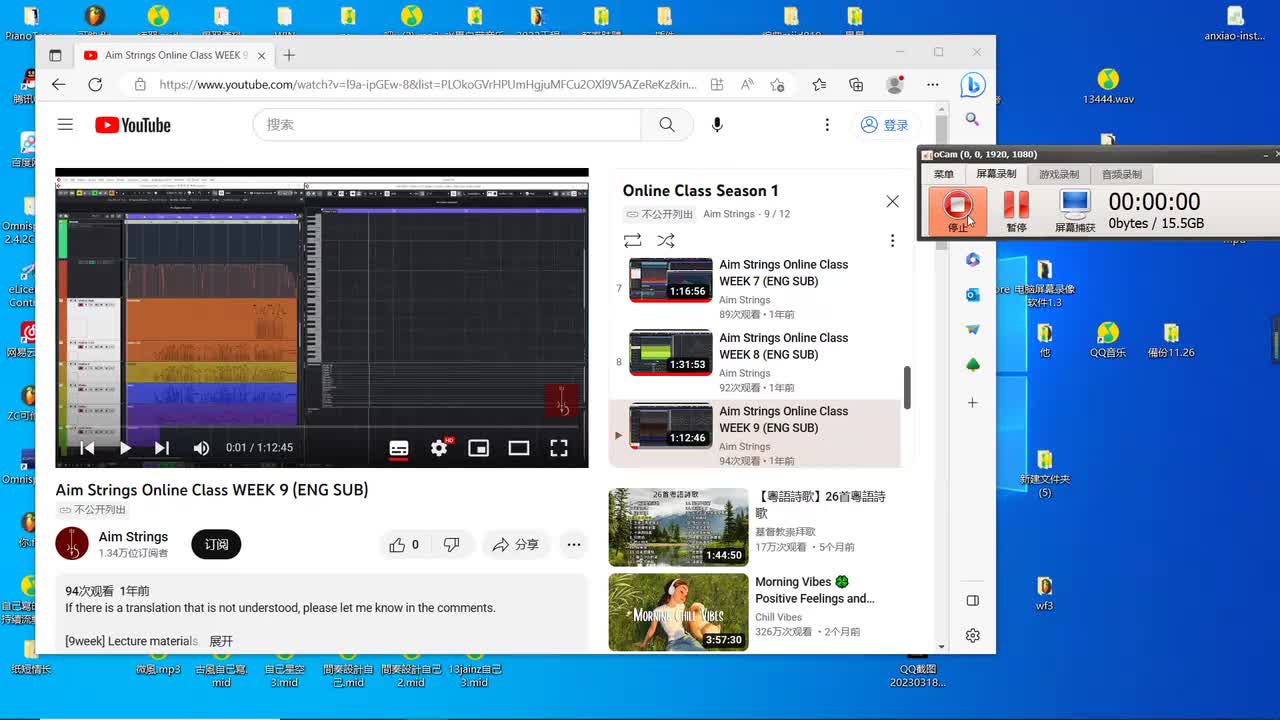Switch to oCam 游戏录制 tab

pos(1059,174)
